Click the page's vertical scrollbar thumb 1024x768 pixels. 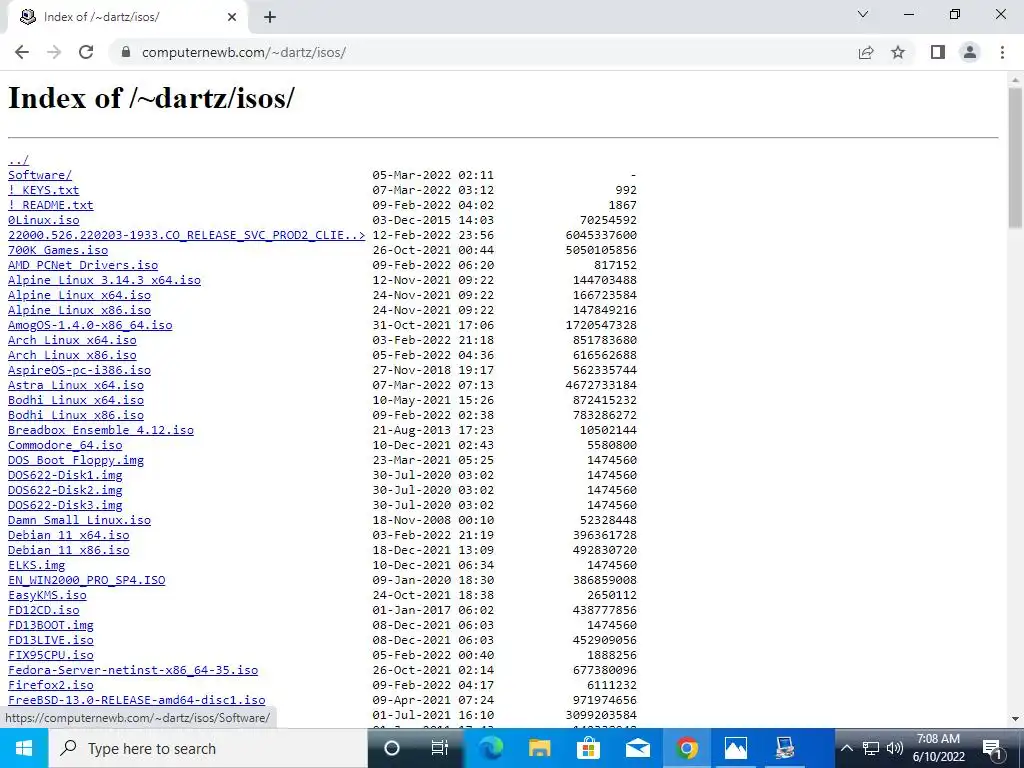[x=1015, y=158]
